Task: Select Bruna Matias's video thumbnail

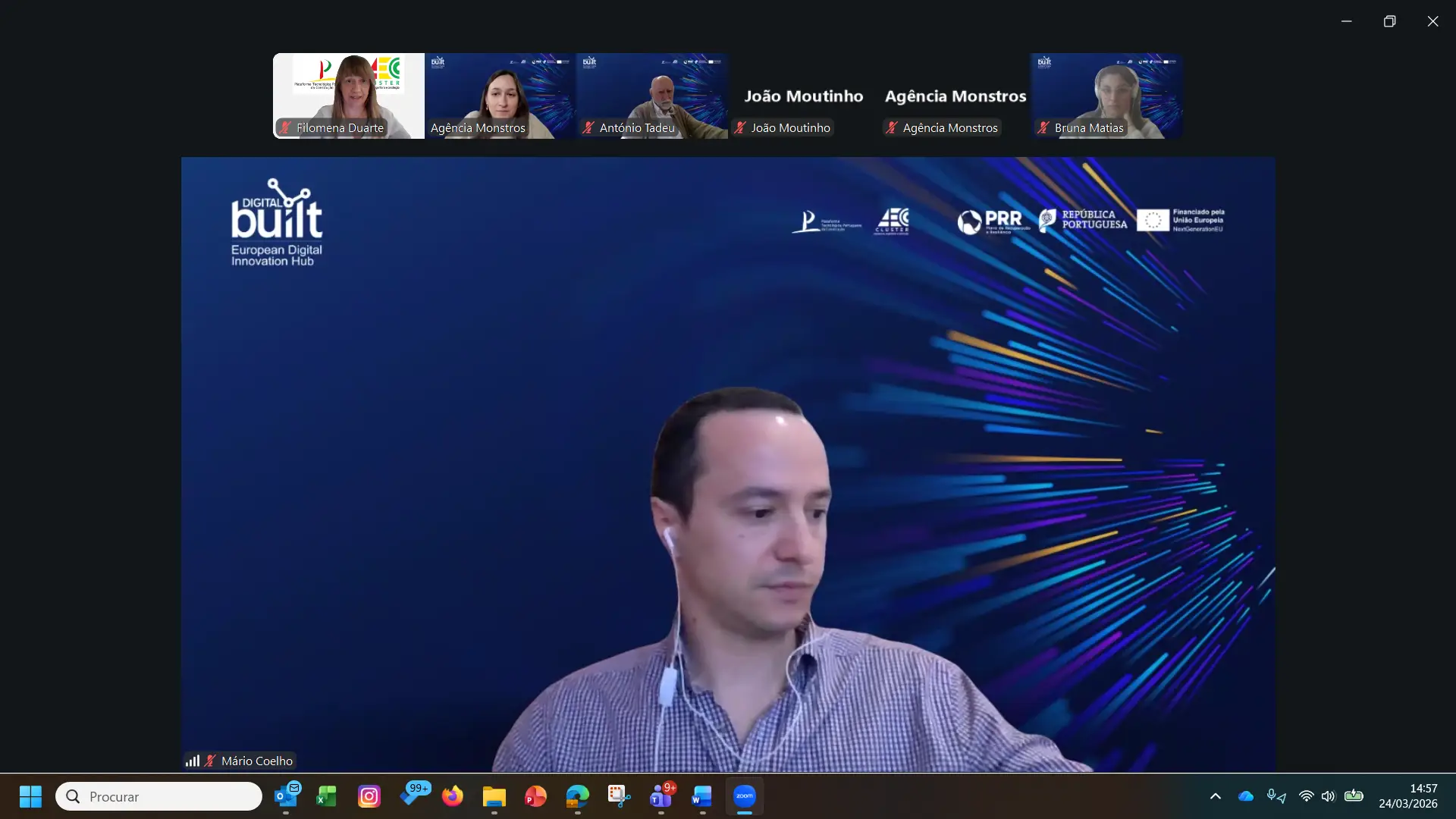Action: pos(1106,96)
